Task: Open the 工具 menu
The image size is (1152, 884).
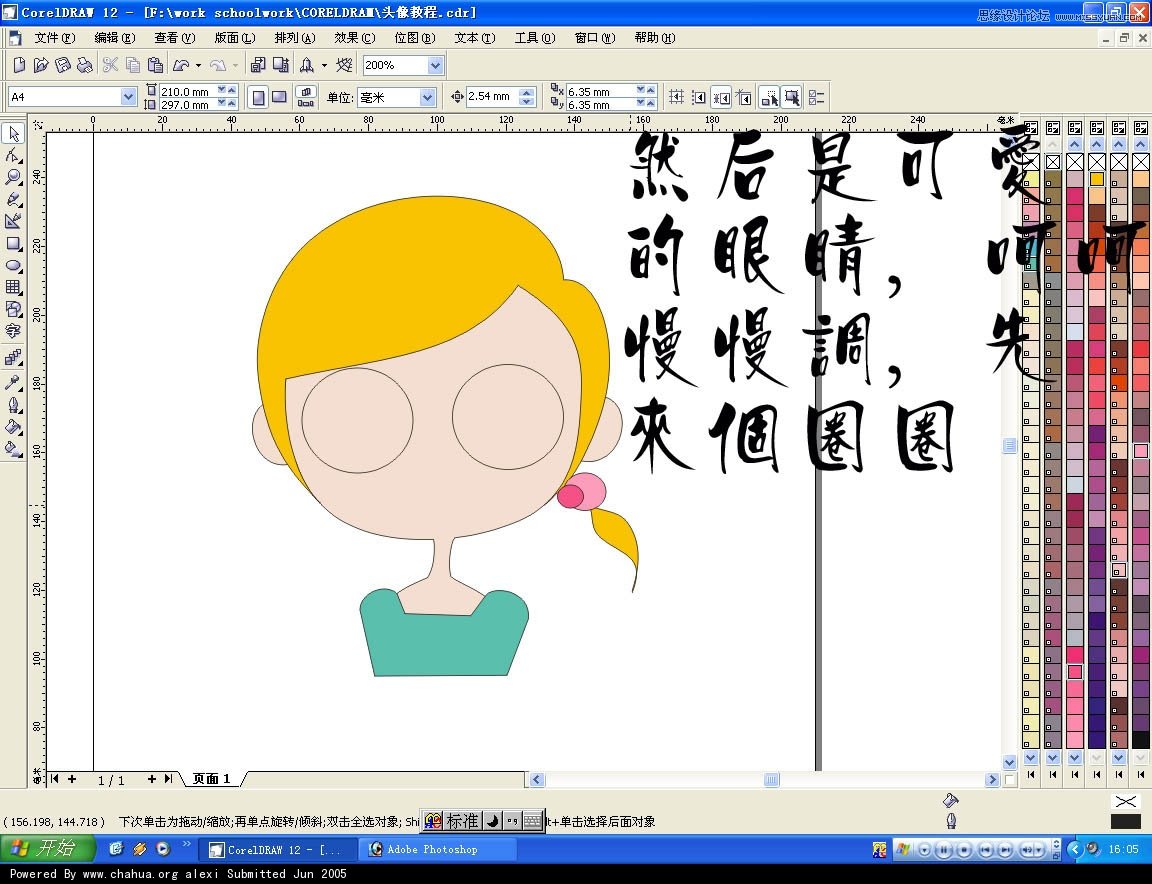Action: [534, 38]
